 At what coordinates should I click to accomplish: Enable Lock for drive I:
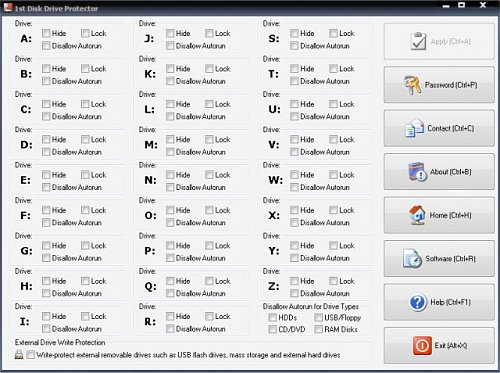pyautogui.click(x=85, y=316)
